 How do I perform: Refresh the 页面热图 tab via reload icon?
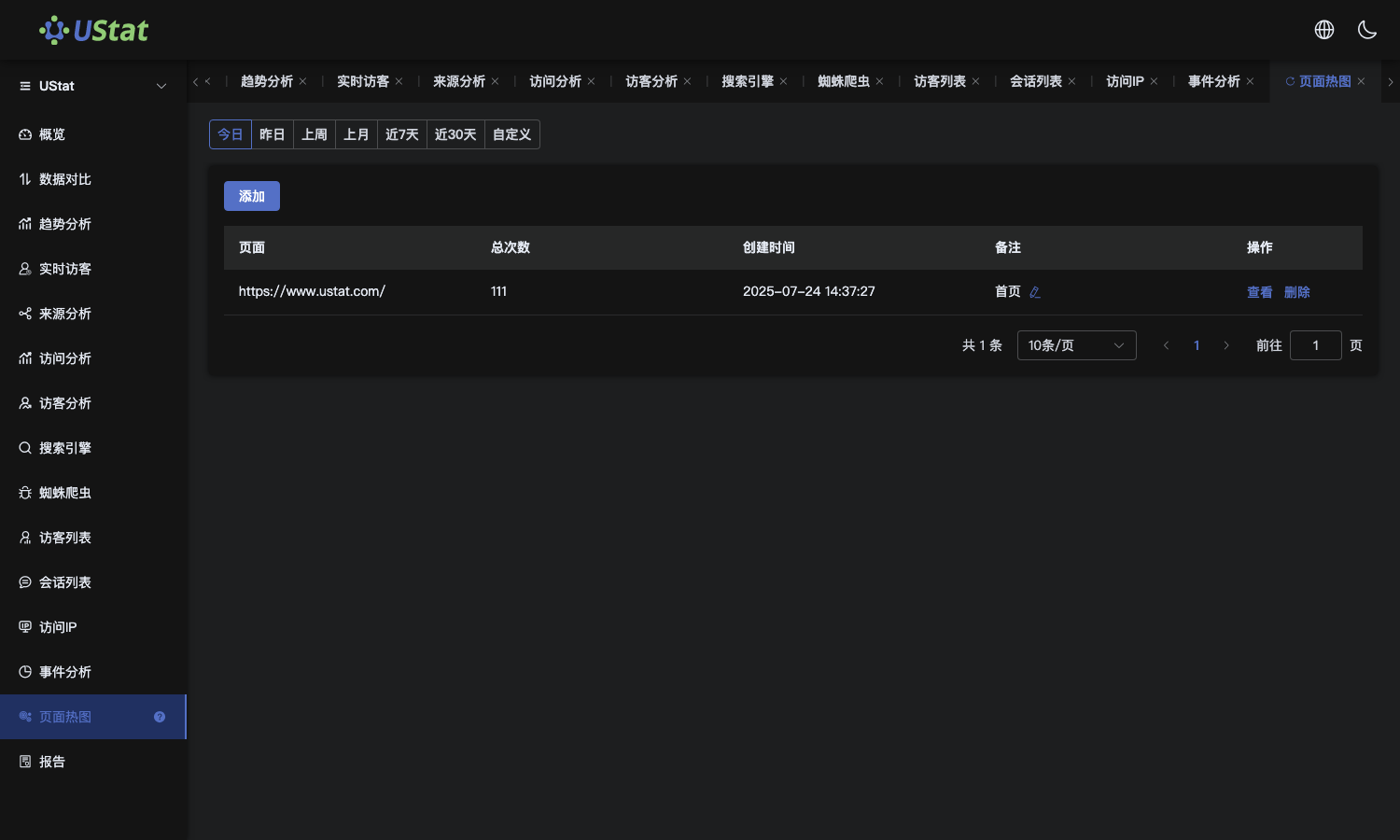pos(1290,81)
